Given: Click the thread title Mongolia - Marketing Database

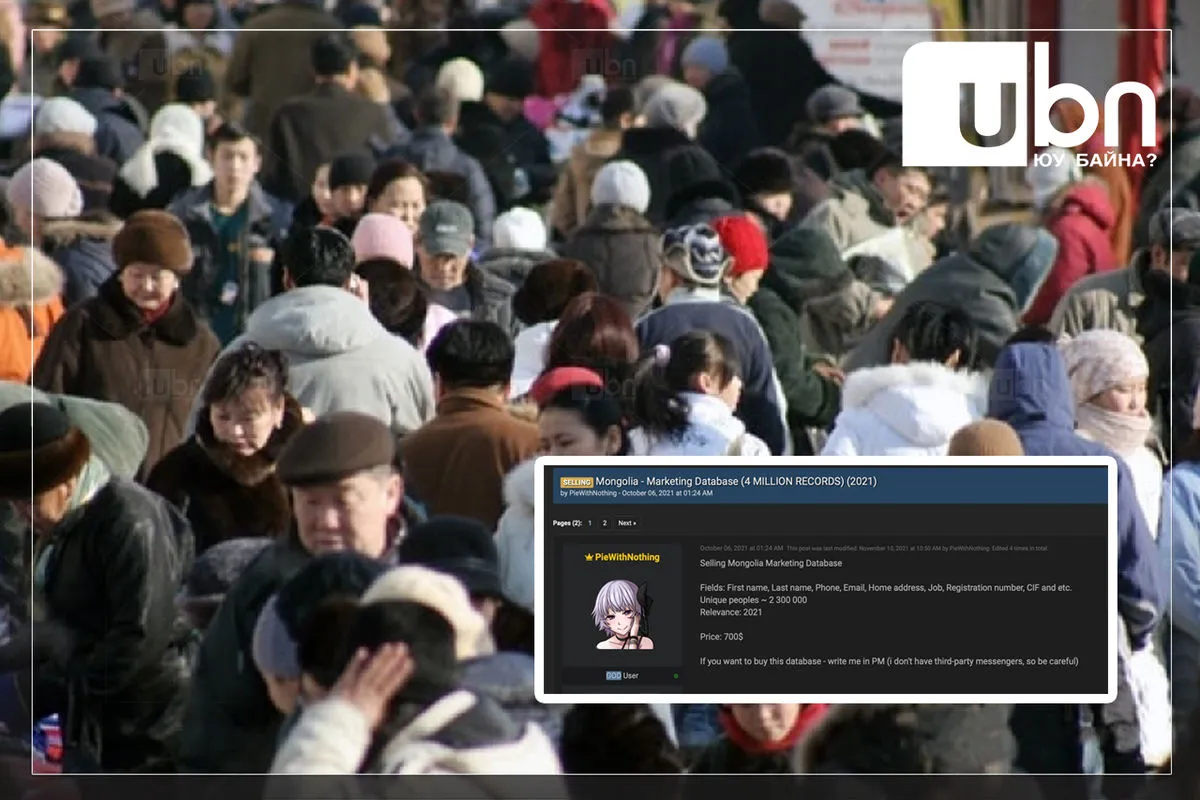Looking at the screenshot, I should tap(736, 481).
